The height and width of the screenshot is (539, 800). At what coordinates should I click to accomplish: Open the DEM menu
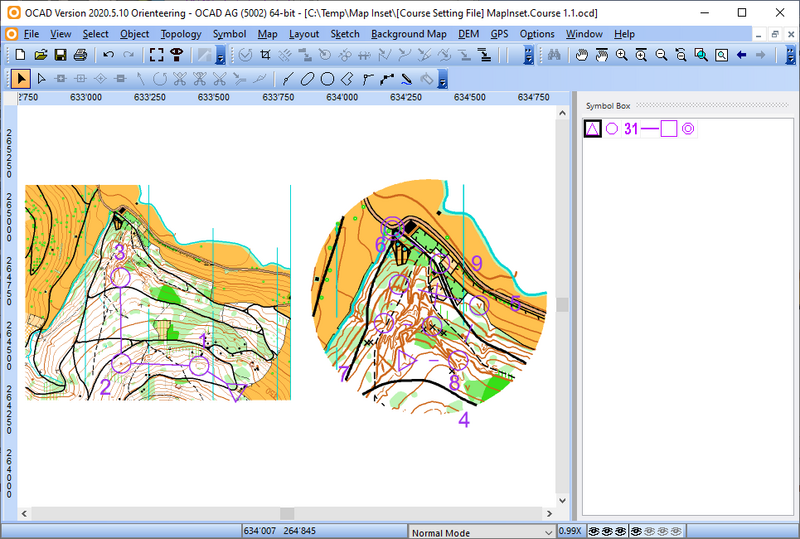pos(468,34)
